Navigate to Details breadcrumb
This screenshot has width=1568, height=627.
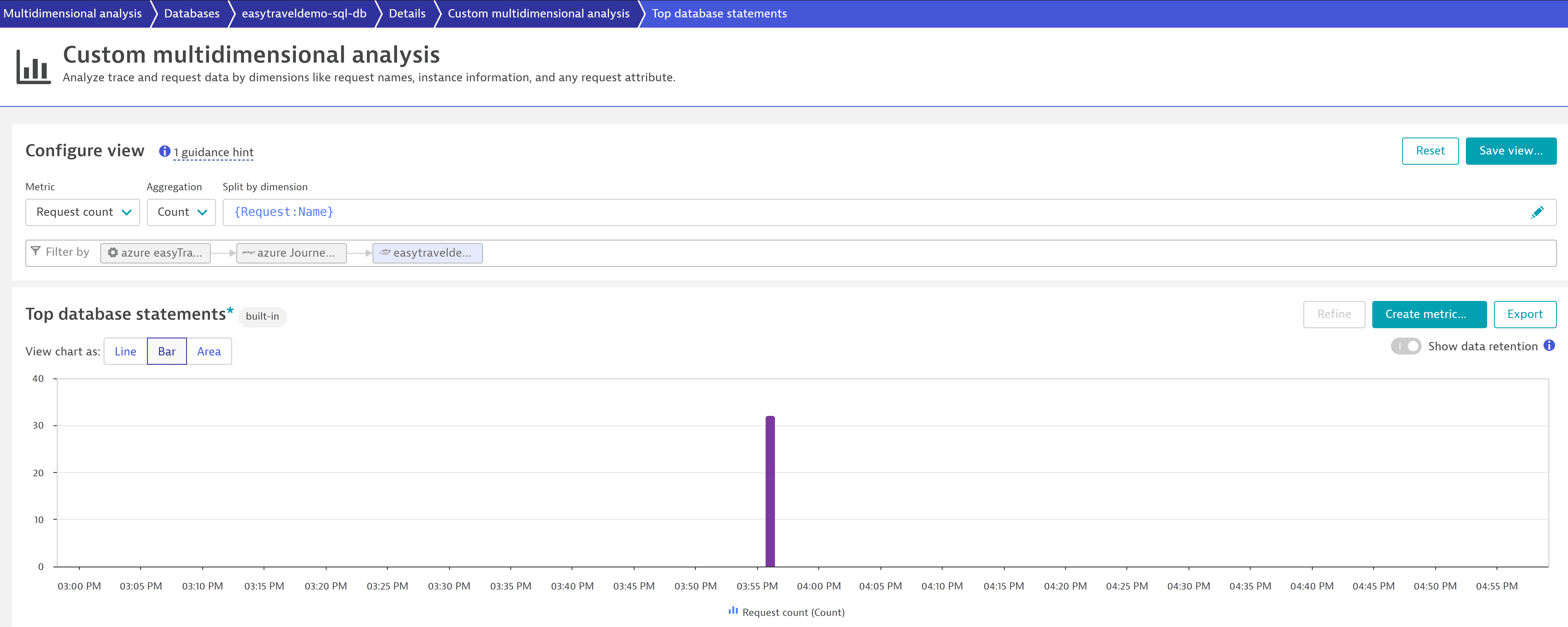point(407,13)
